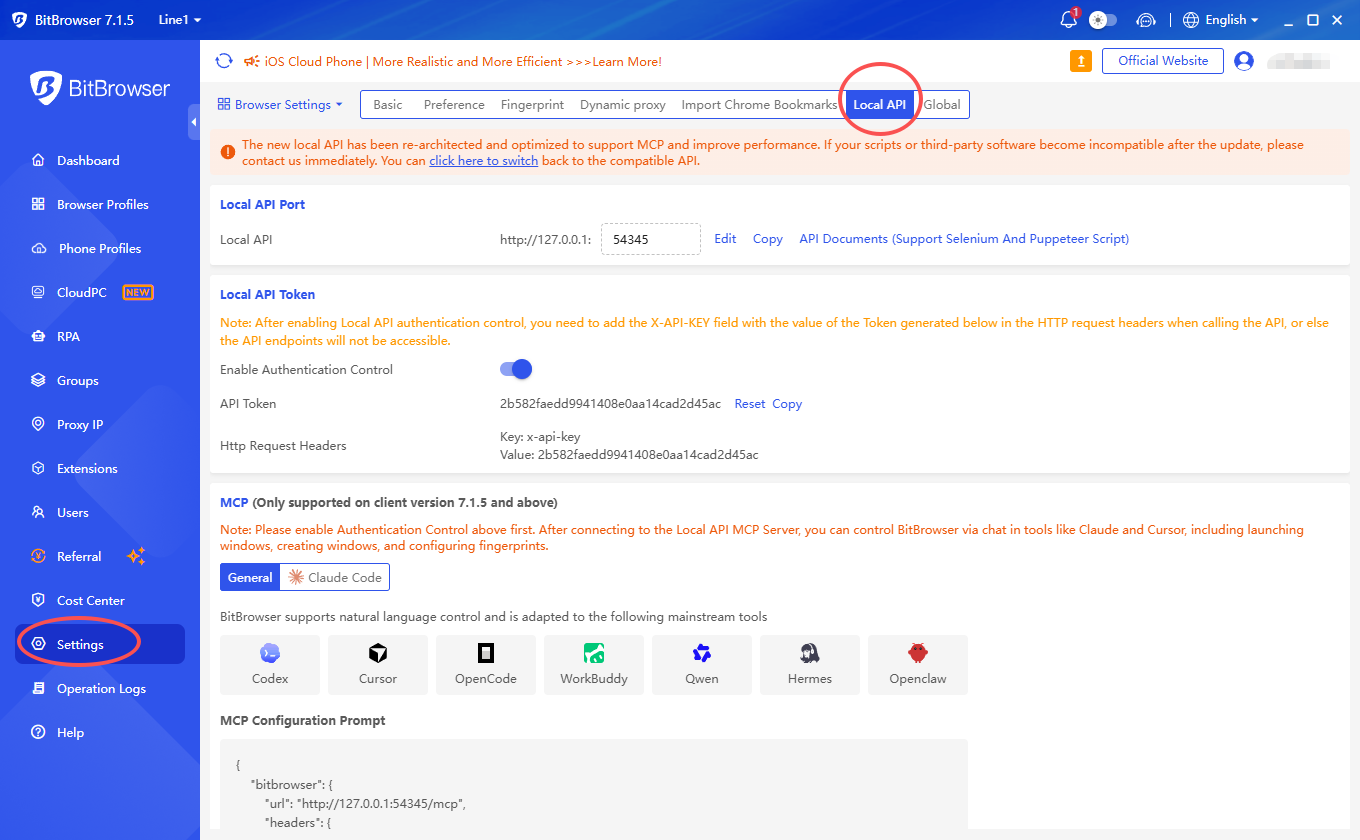Open Operation Logs in sidebar

pyautogui.click(x=100, y=688)
